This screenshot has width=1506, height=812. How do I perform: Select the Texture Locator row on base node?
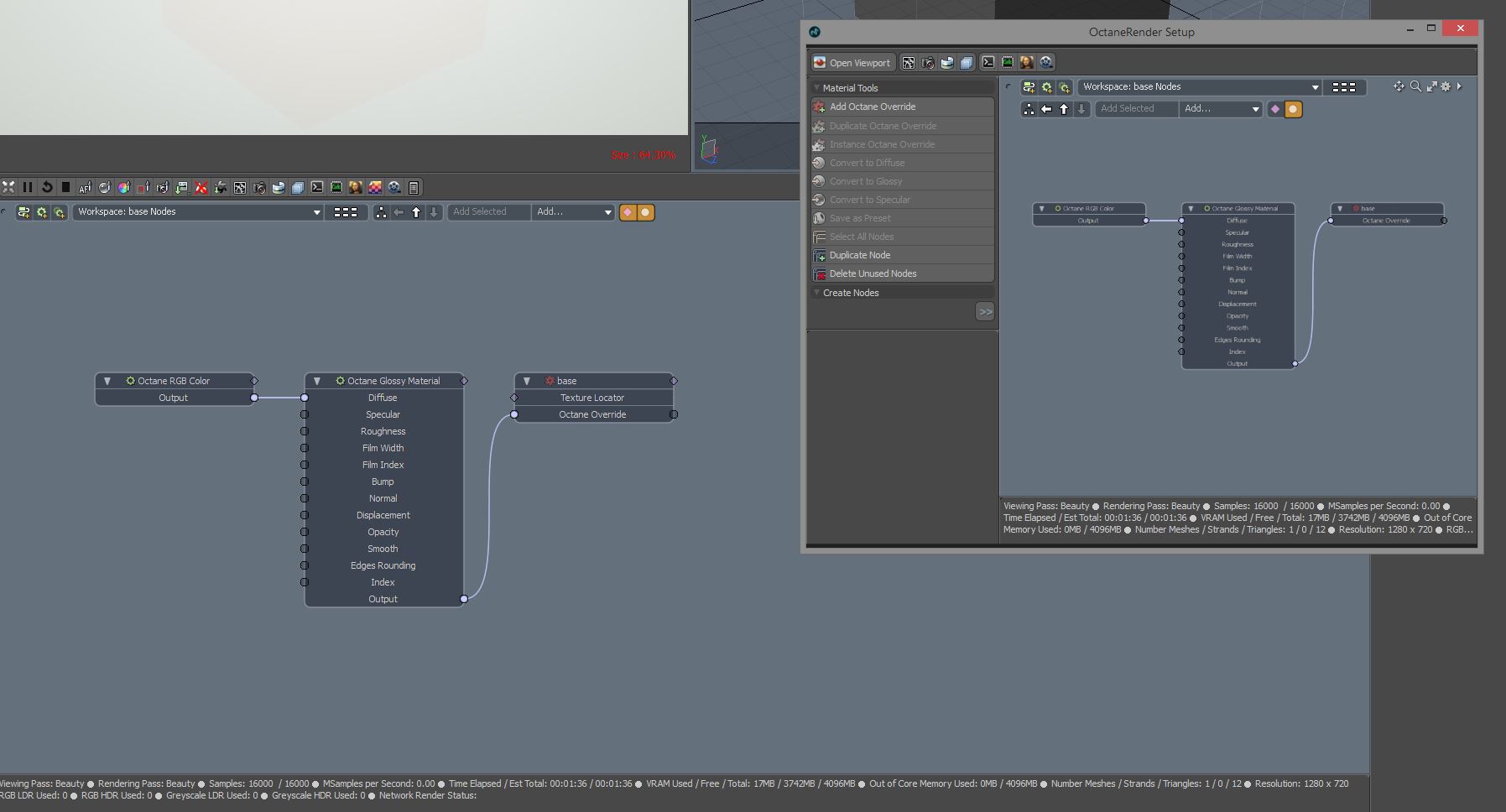[593, 398]
